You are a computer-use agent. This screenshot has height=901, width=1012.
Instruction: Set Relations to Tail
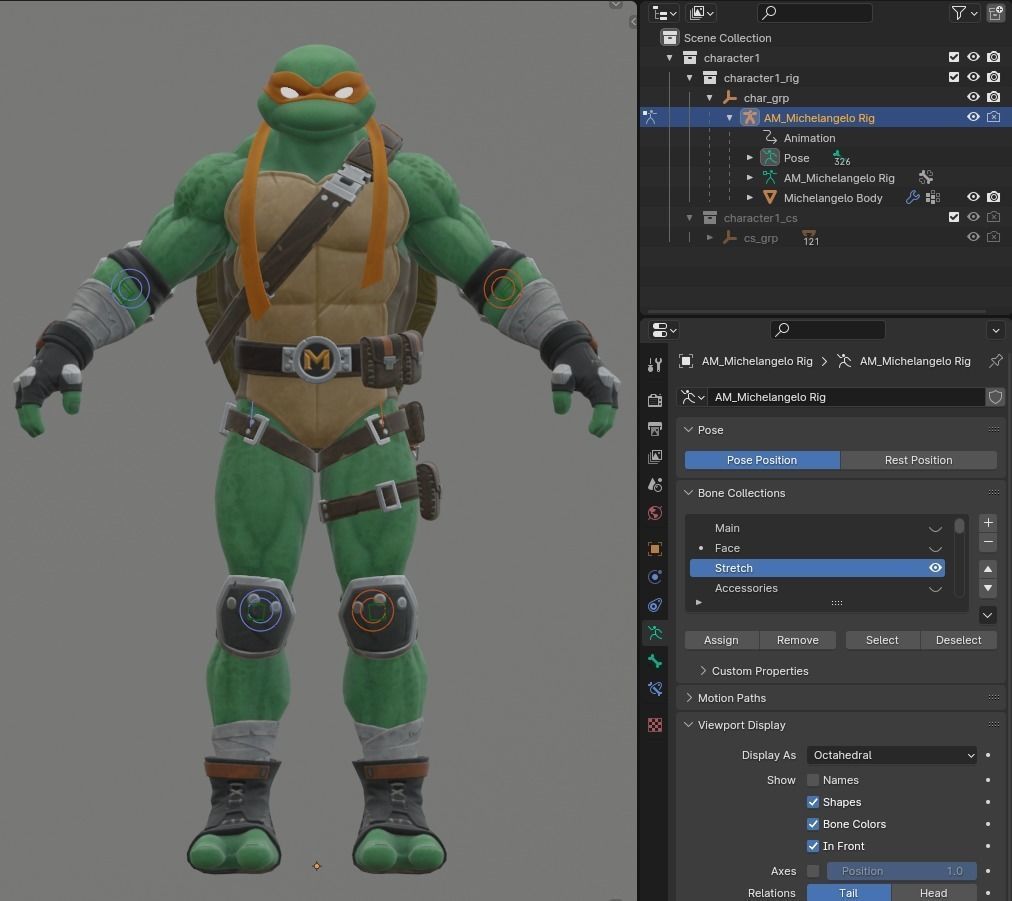(x=849, y=893)
